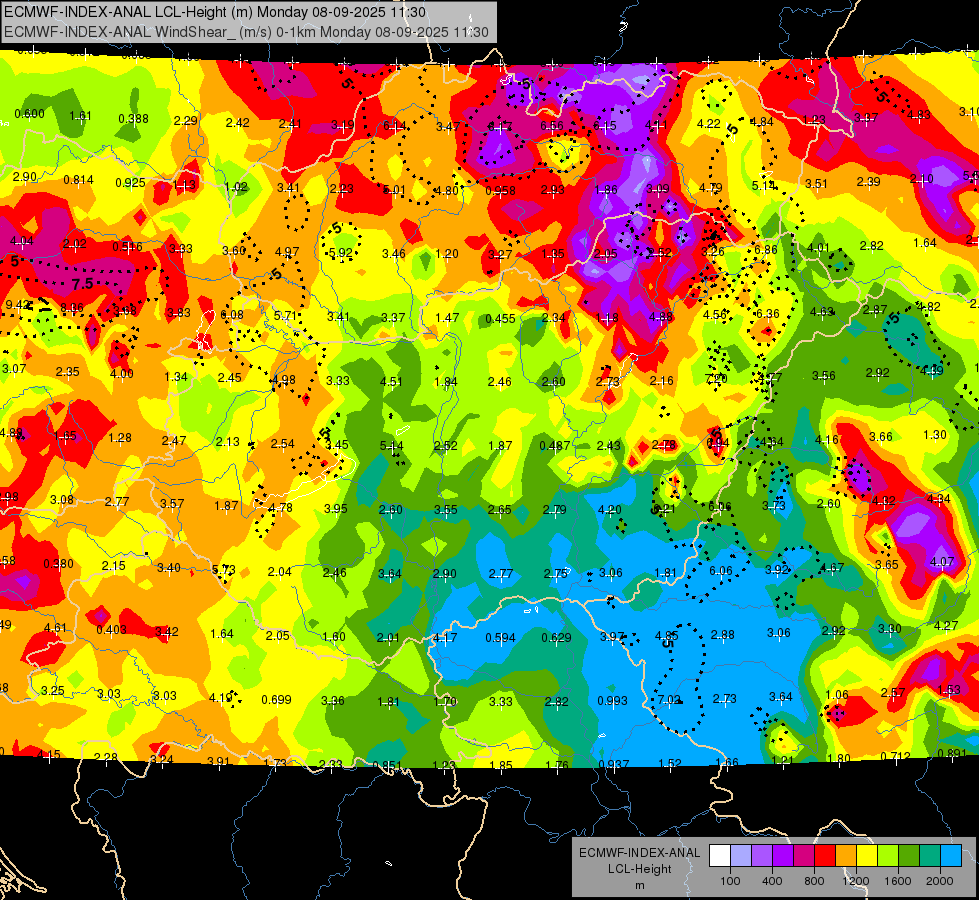The width and height of the screenshot is (979, 900).
Task: Click the teal legend swatch
Action: [930, 856]
